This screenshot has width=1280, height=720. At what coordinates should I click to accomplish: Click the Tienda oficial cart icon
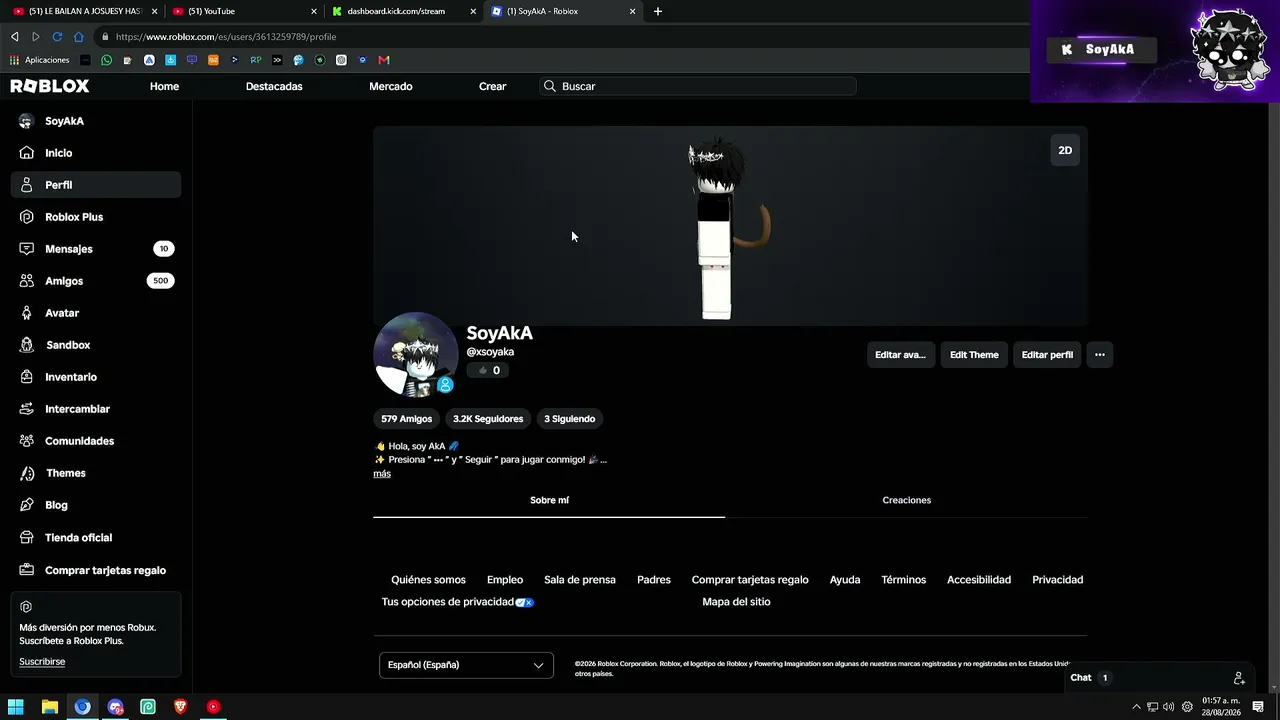click(27, 537)
